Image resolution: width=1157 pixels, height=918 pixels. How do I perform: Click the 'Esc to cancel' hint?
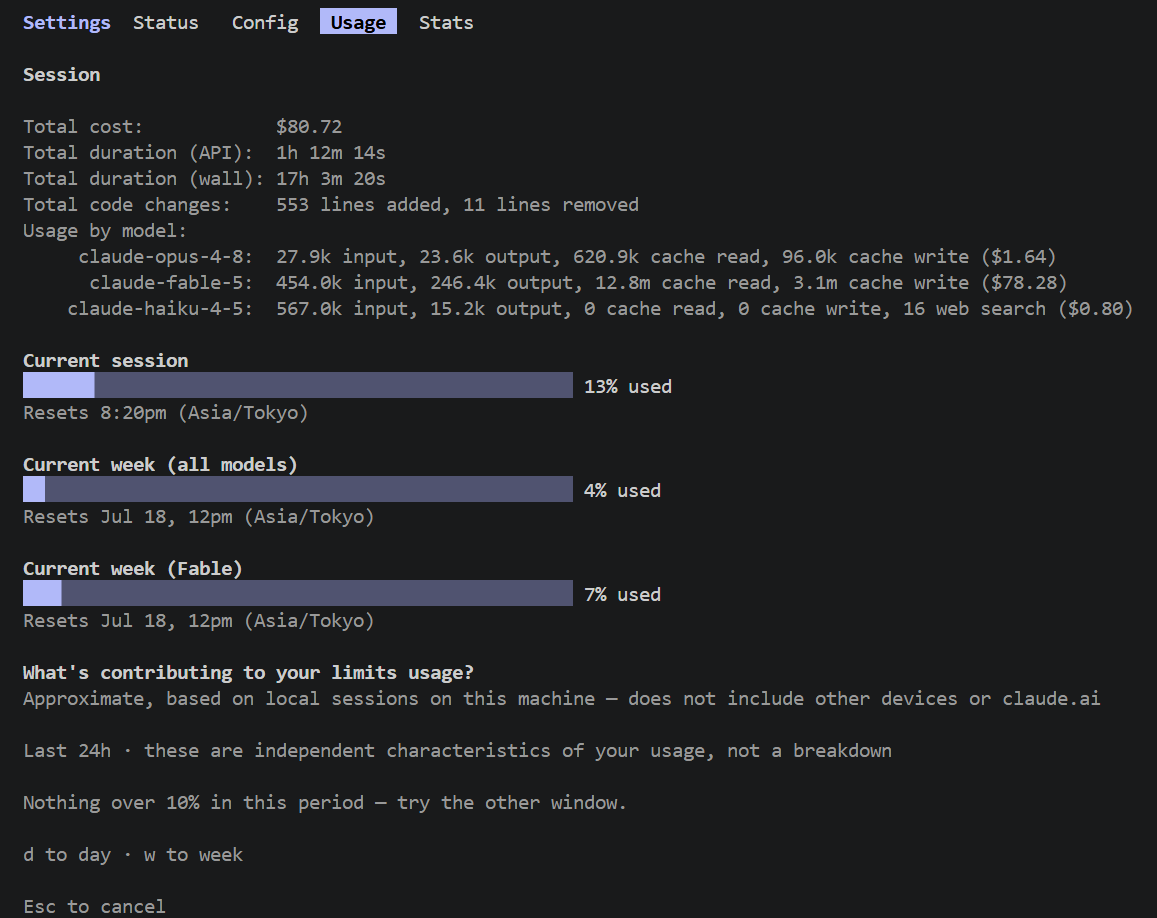coord(94,906)
